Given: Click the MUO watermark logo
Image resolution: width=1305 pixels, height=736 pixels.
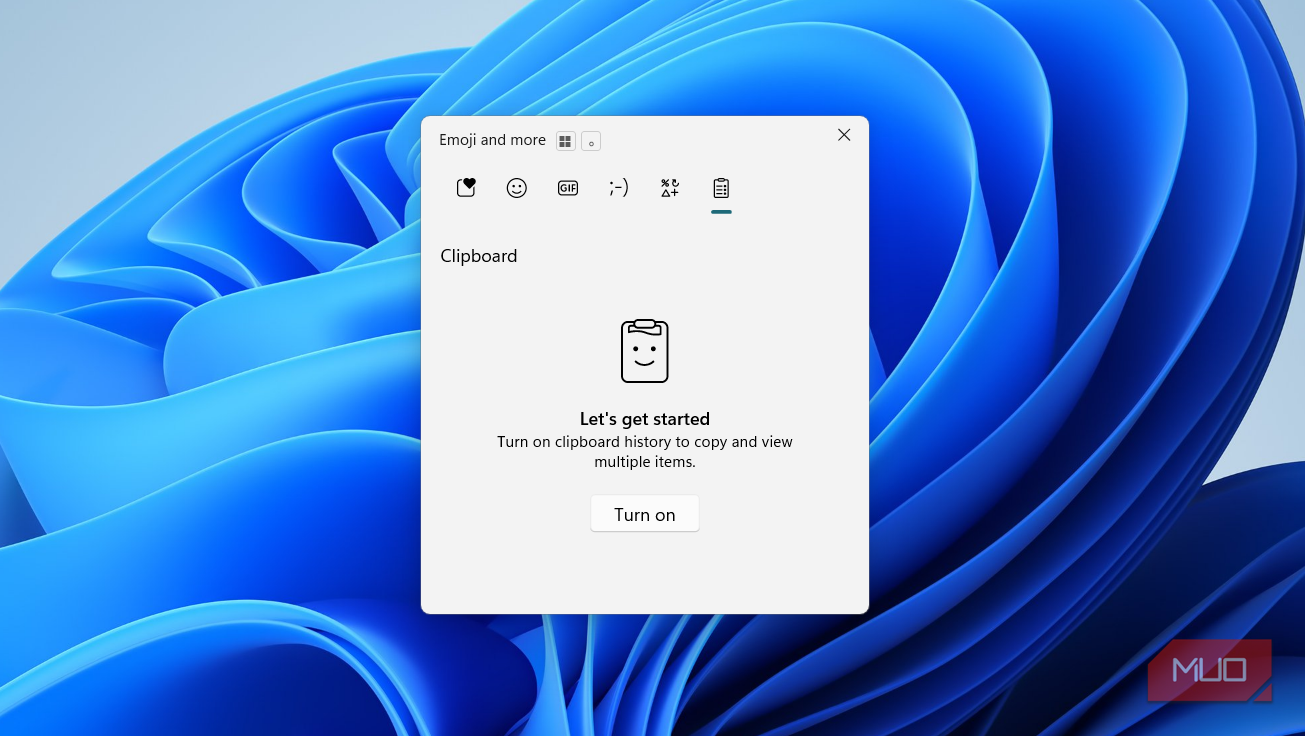Looking at the screenshot, I should tap(1210, 670).
